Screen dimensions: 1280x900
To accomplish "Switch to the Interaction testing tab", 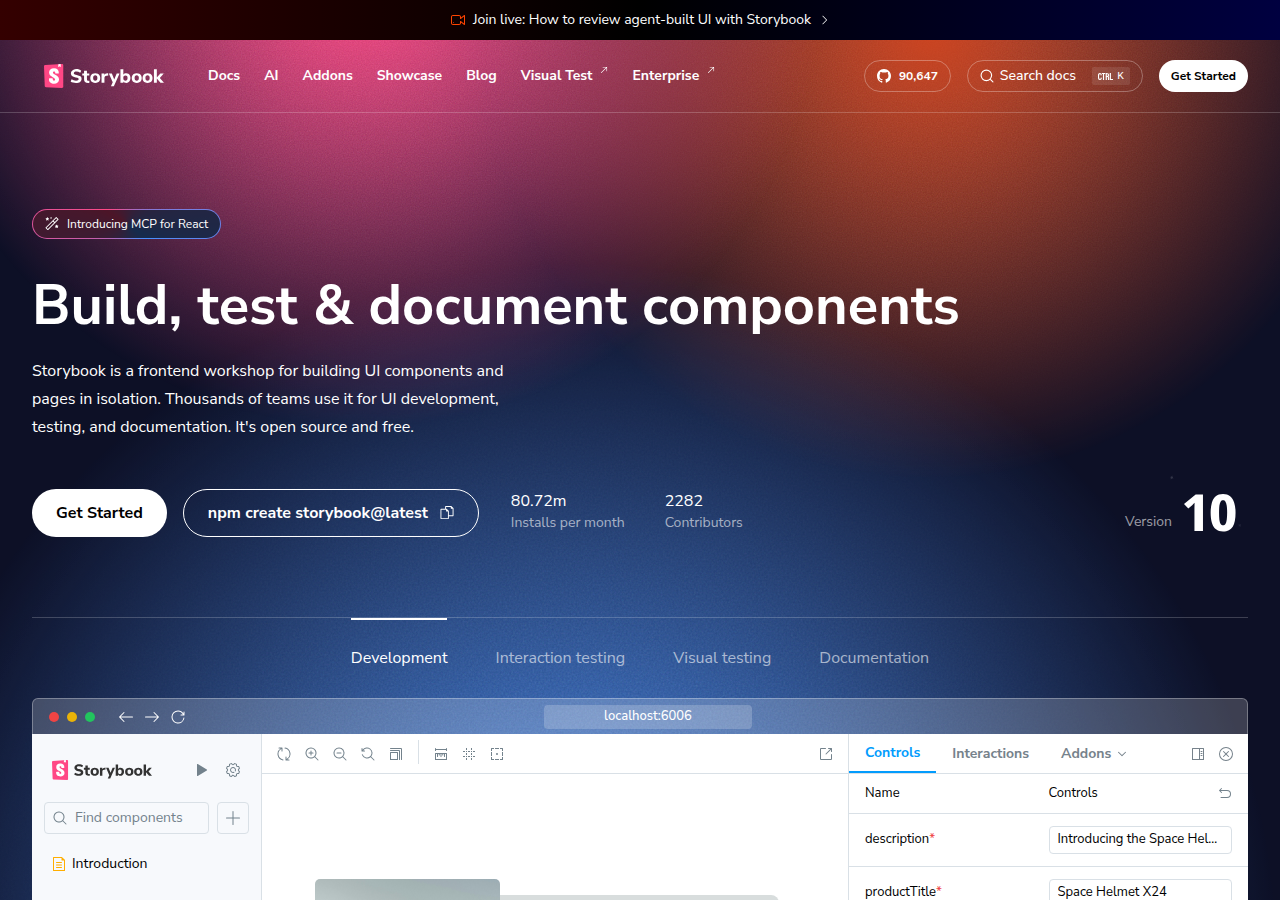I will tap(560, 658).
